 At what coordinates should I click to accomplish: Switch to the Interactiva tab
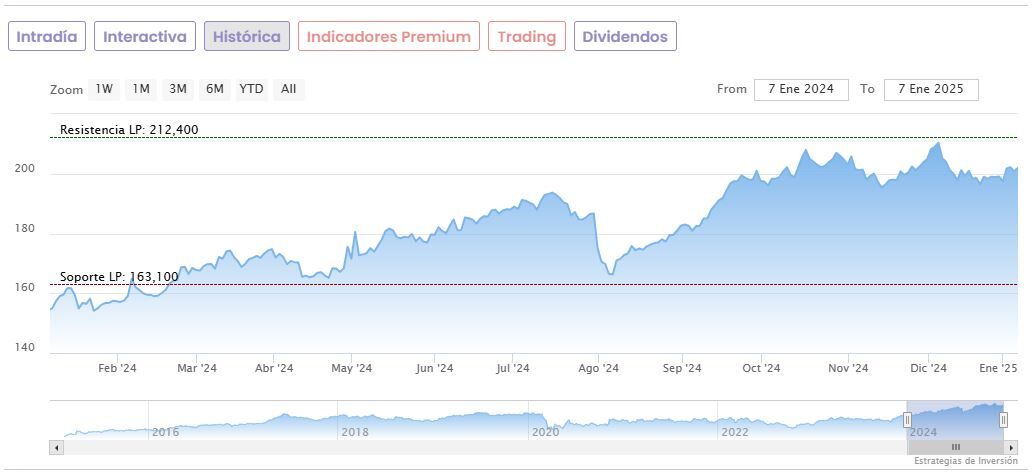pyautogui.click(x=145, y=37)
